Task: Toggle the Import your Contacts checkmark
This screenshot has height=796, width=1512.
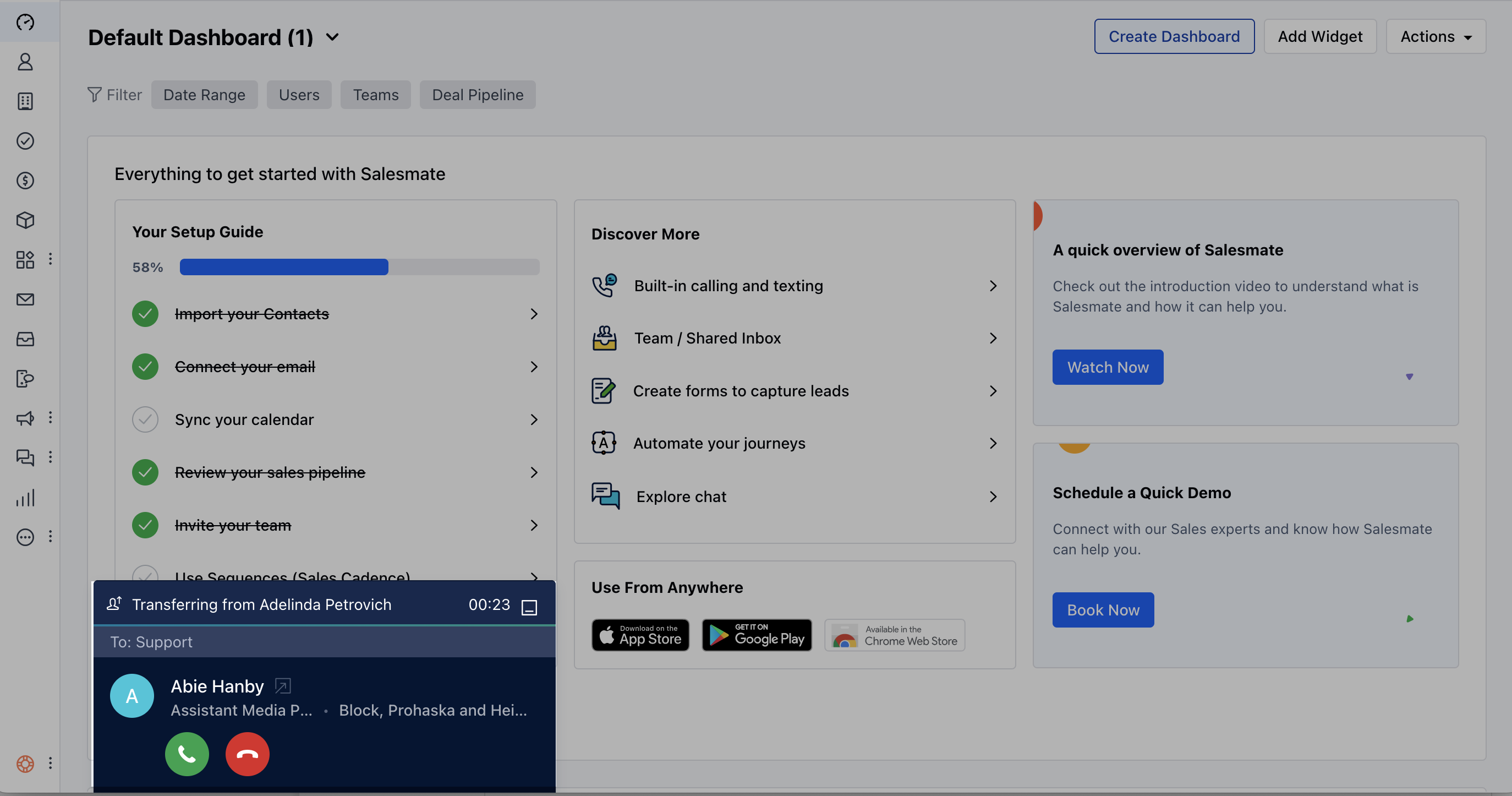Action: (x=145, y=314)
